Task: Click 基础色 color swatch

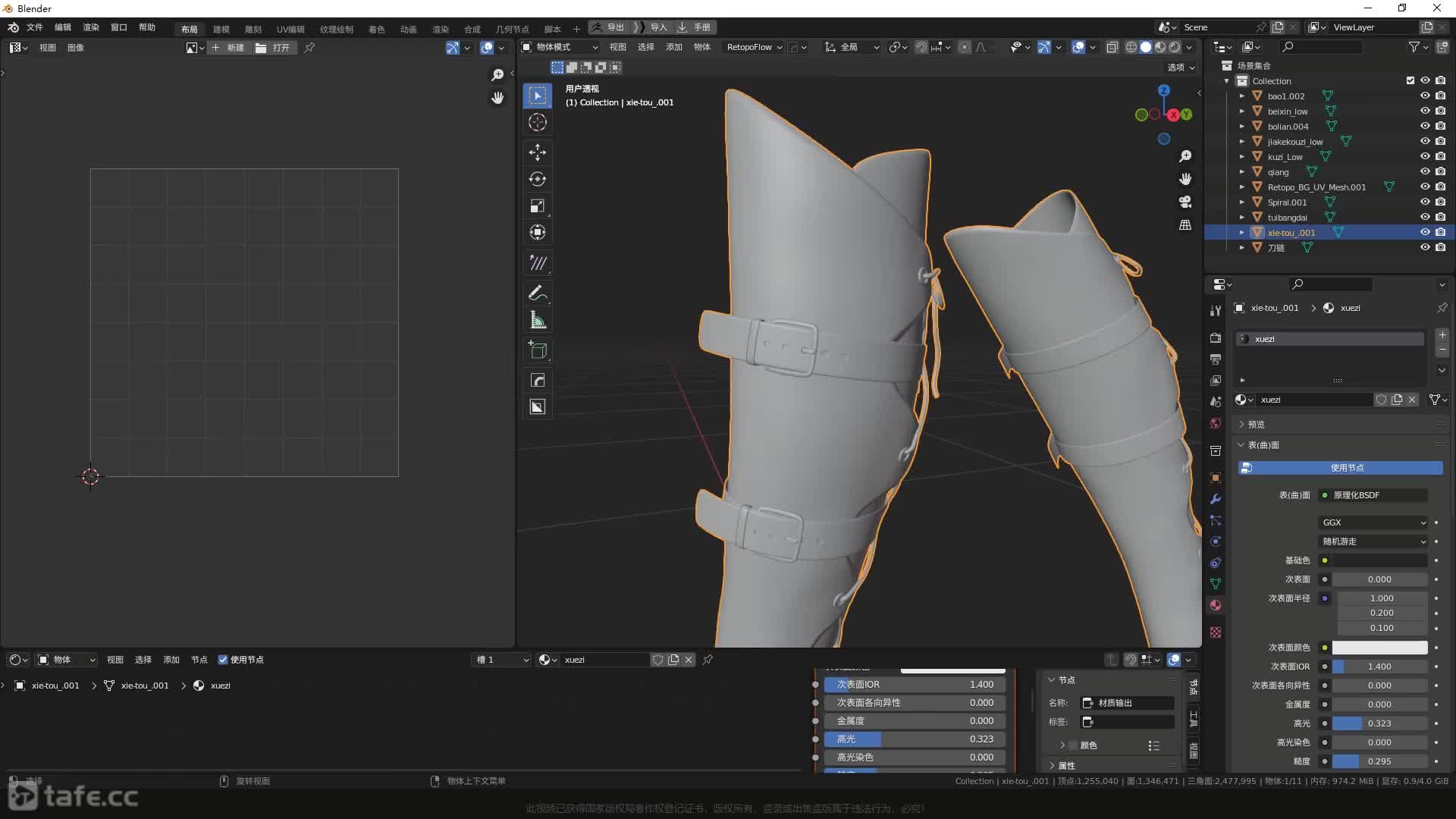Action: 1380,560
